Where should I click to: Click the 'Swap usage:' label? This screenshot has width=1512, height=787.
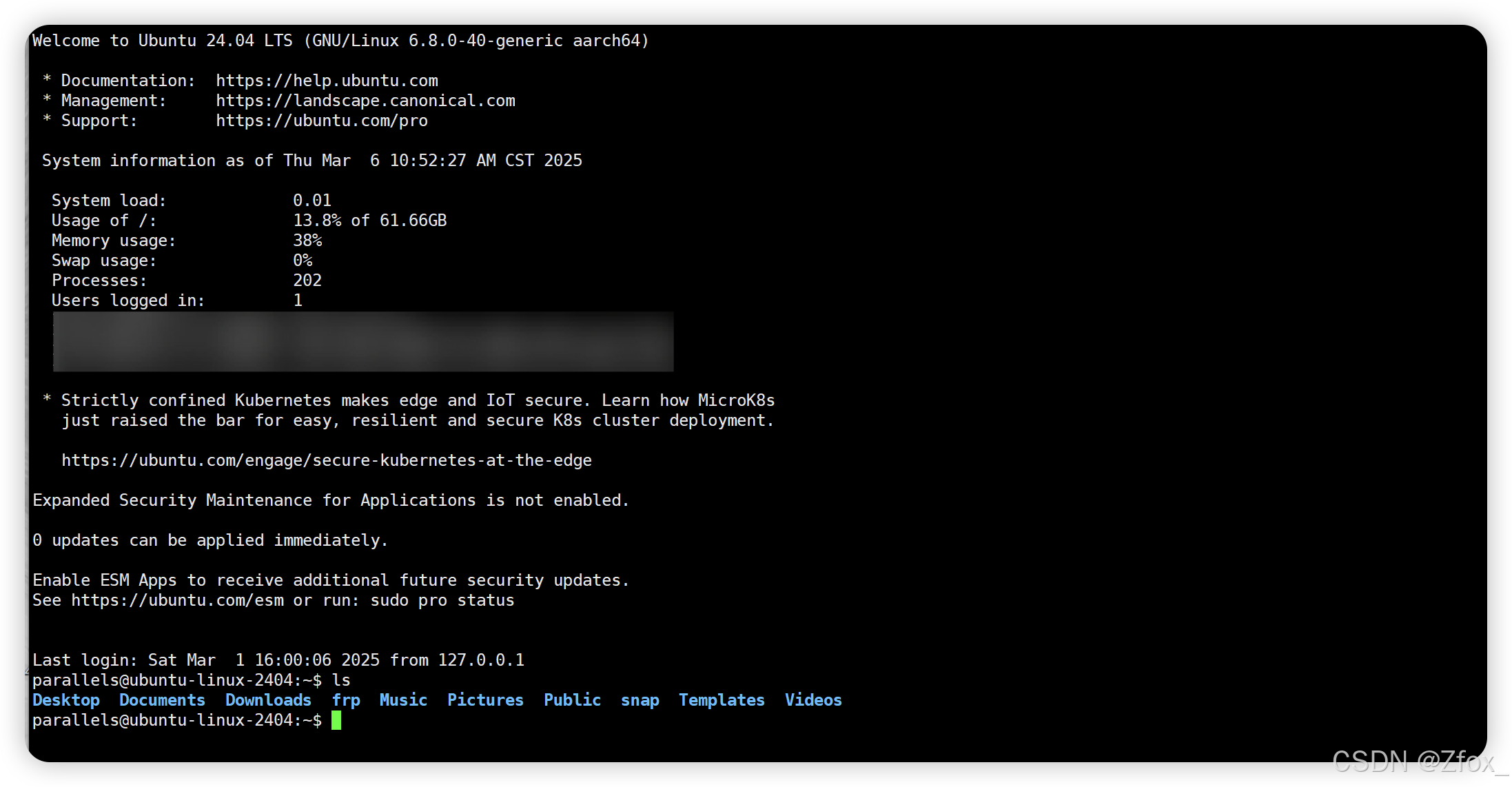(x=104, y=260)
